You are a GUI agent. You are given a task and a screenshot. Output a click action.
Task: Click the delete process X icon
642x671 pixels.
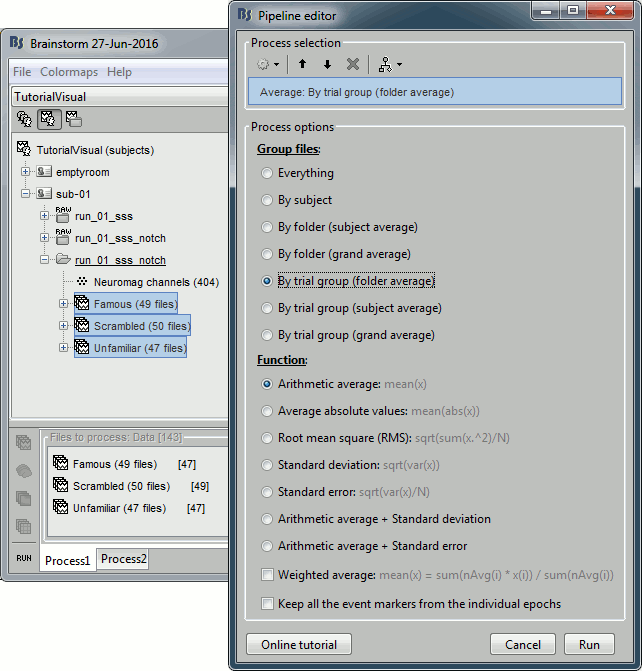pos(352,64)
